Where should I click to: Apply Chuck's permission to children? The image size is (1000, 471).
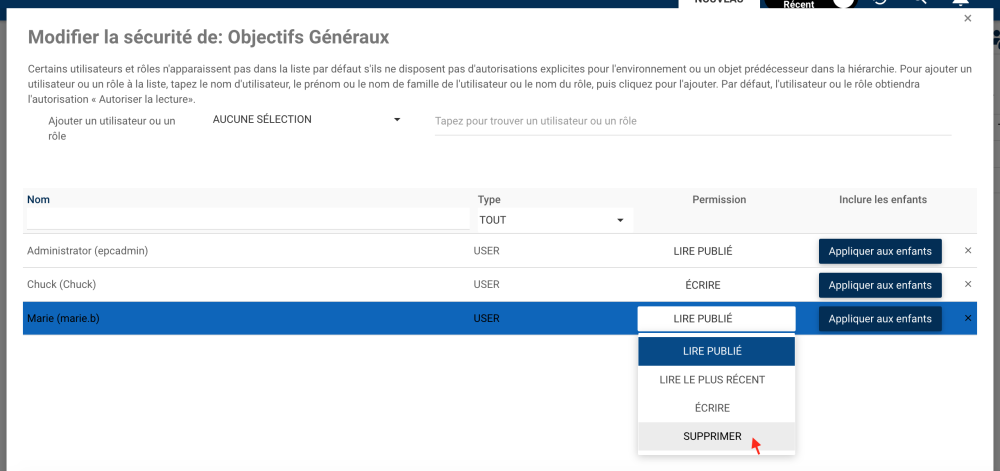pos(880,285)
